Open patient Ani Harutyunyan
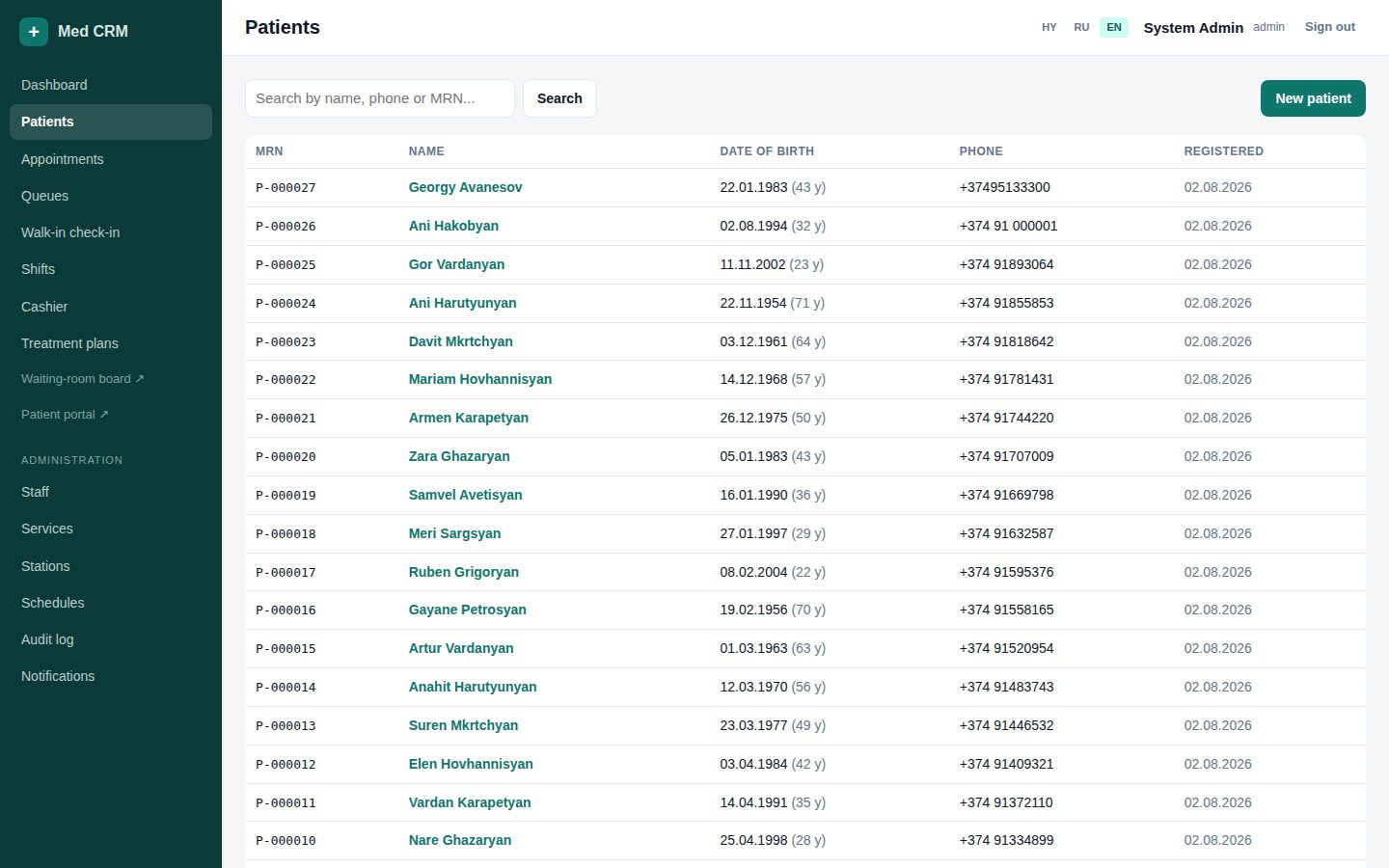This screenshot has height=868, width=1389. (x=462, y=303)
